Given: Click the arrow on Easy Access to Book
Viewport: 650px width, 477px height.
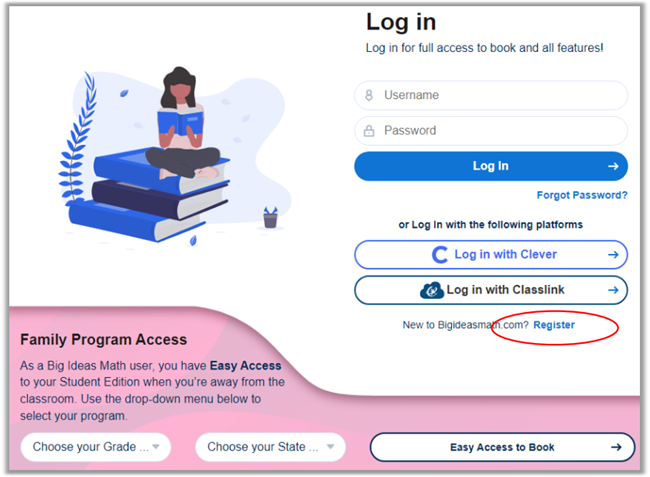Looking at the screenshot, I should [x=616, y=447].
